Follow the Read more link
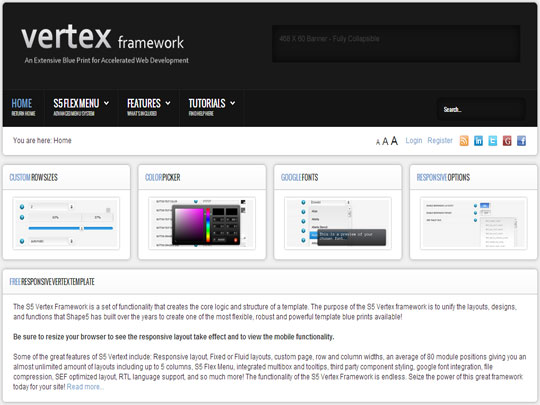540x405 pixels. (x=85, y=387)
